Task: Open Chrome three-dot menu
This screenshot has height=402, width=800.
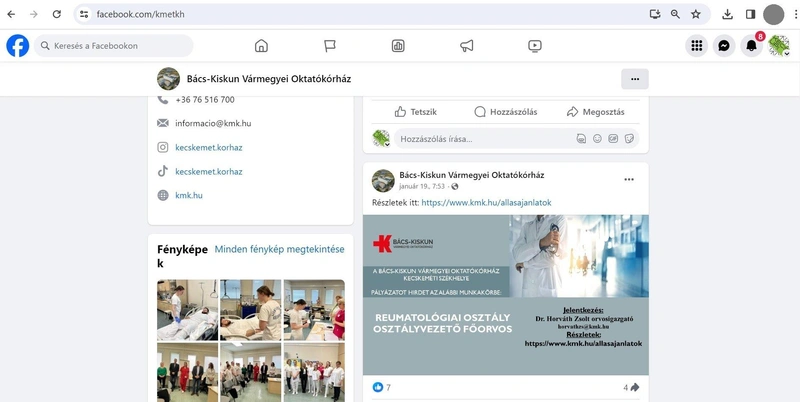Action: point(796,14)
